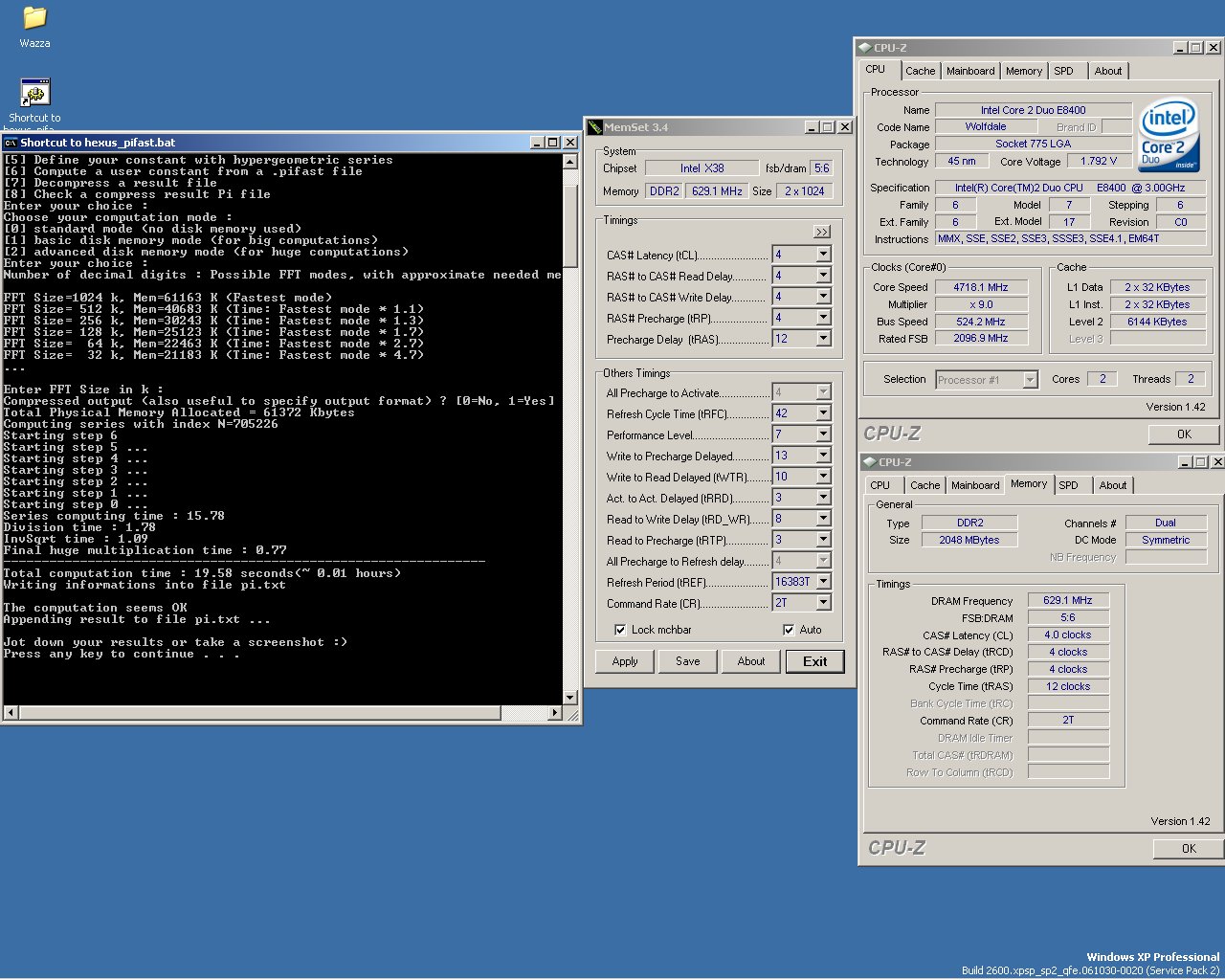
Task: Click the Intel X38 chipset field
Action: tap(702, 167)
